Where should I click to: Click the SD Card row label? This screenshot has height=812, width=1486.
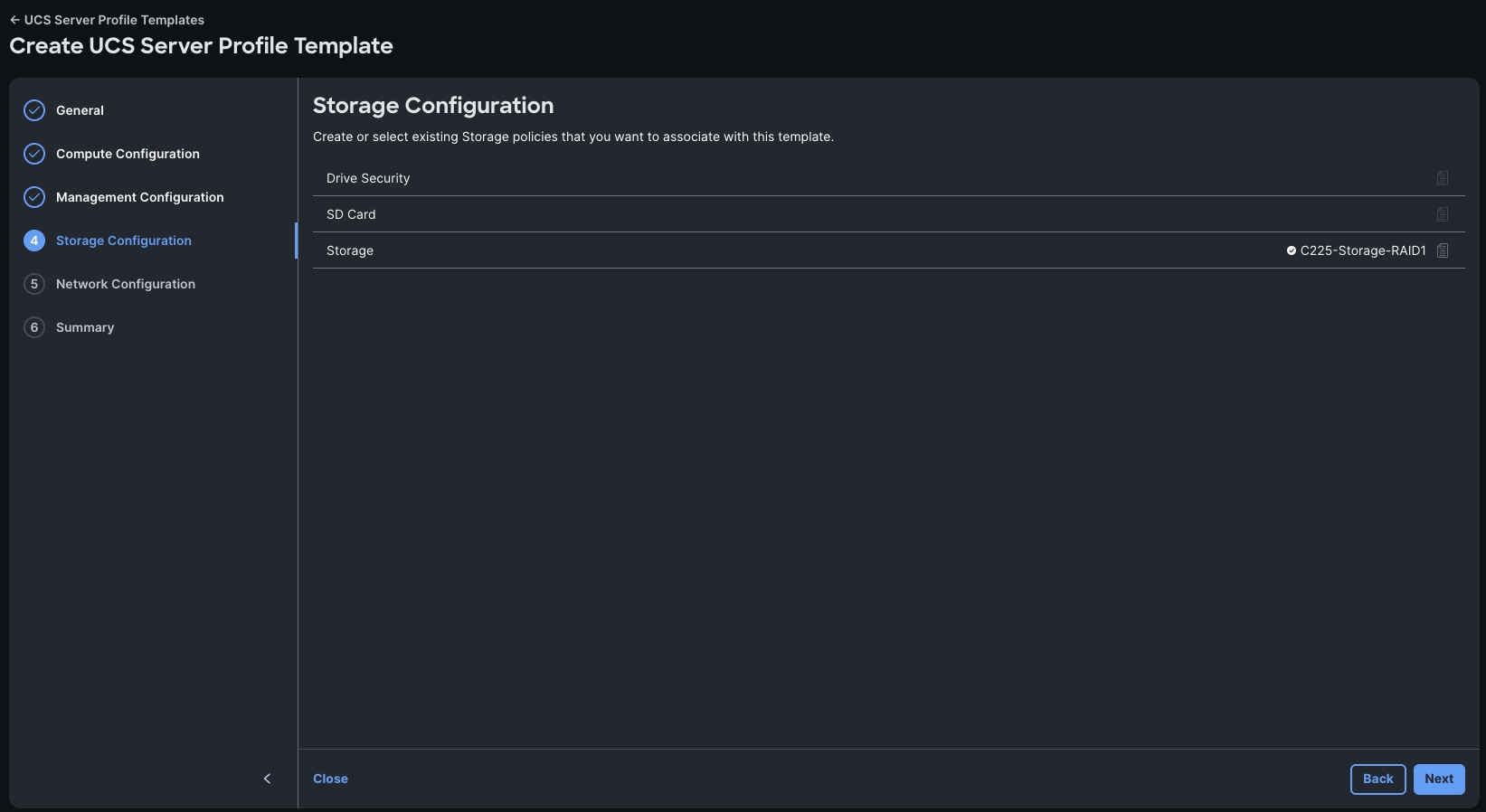[351, 214]
